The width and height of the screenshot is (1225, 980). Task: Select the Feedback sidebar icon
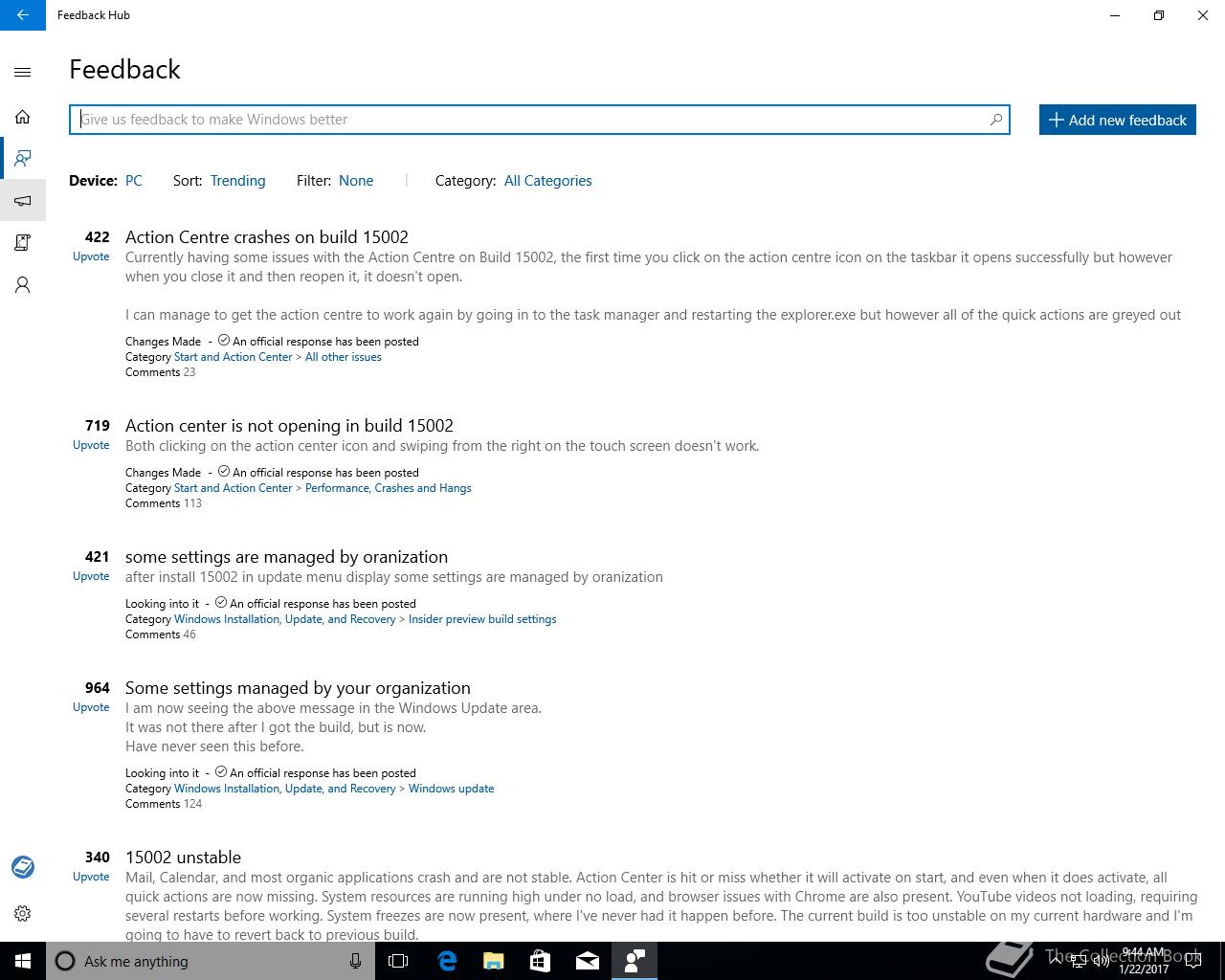click(x=23, y=158)
